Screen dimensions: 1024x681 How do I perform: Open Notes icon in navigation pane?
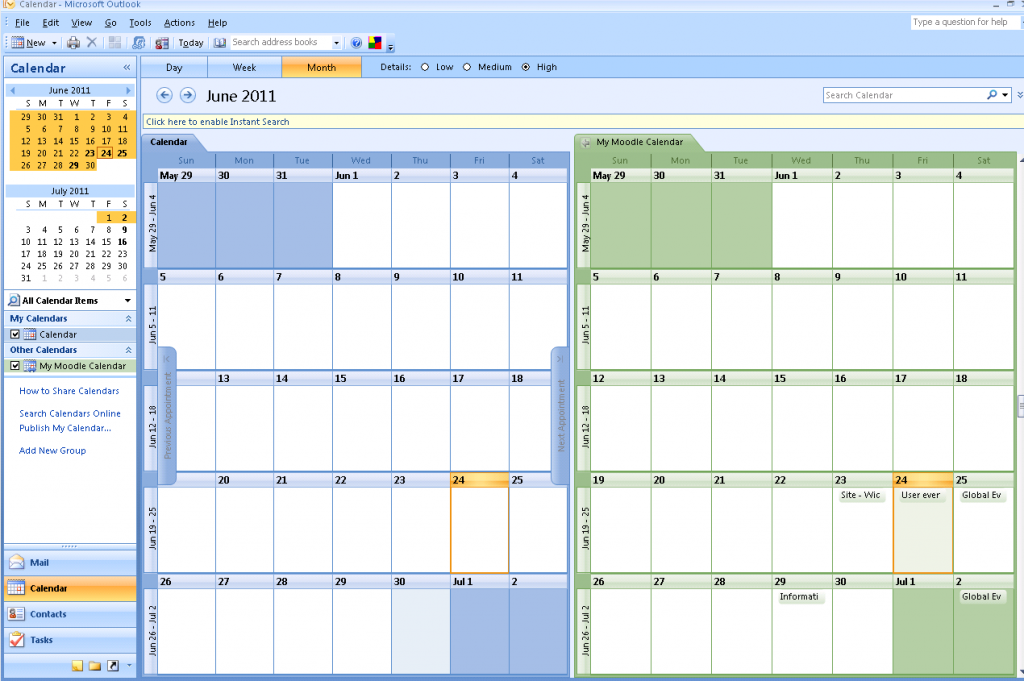(x=78, y=666)
